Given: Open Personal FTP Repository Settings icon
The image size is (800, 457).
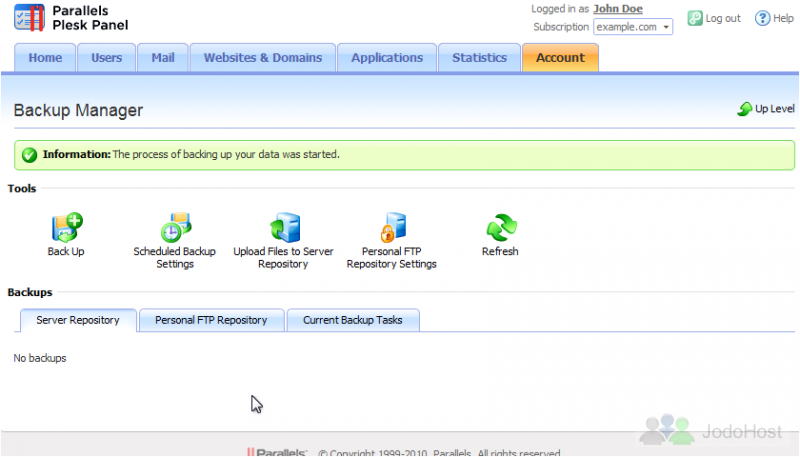Looking at the screenshot, I should pyautogui.click(x=393, y=227).
